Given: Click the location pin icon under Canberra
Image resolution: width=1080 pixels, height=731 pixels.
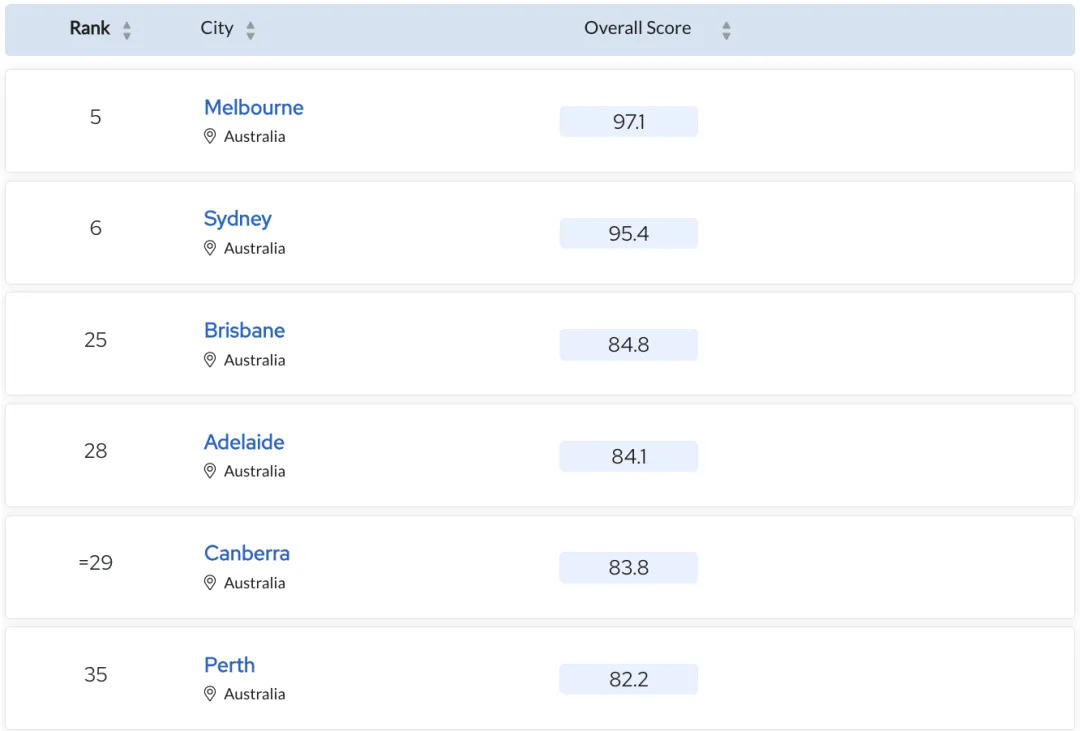Looking at the screenshot, I should click(x=210, y=583).
